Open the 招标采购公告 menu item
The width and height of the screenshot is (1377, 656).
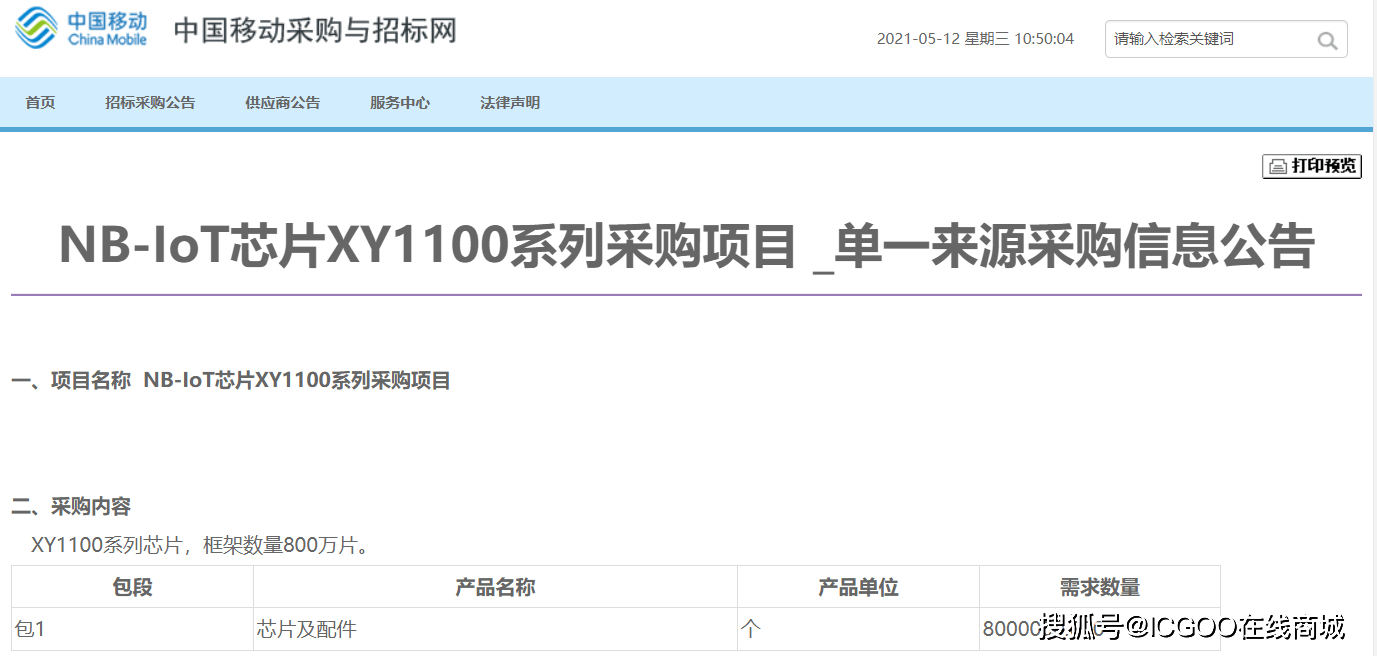pyautogui.click(x=150, y=103)
